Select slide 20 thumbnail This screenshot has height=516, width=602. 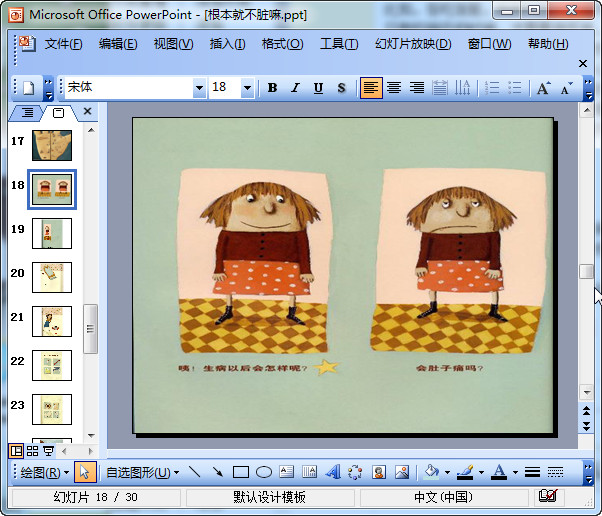tap(52, 277)
